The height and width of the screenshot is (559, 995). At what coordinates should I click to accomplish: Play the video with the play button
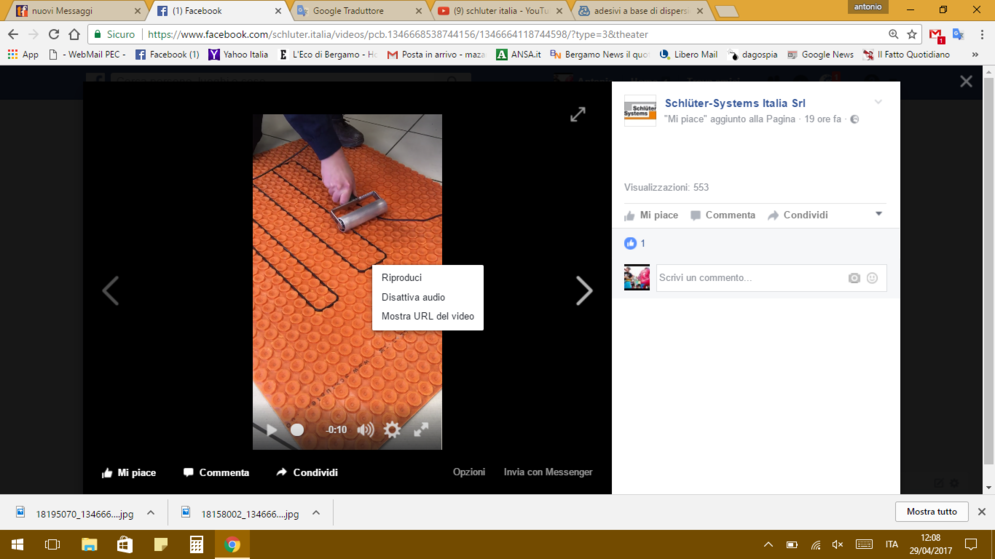click(x=272, y=430)
